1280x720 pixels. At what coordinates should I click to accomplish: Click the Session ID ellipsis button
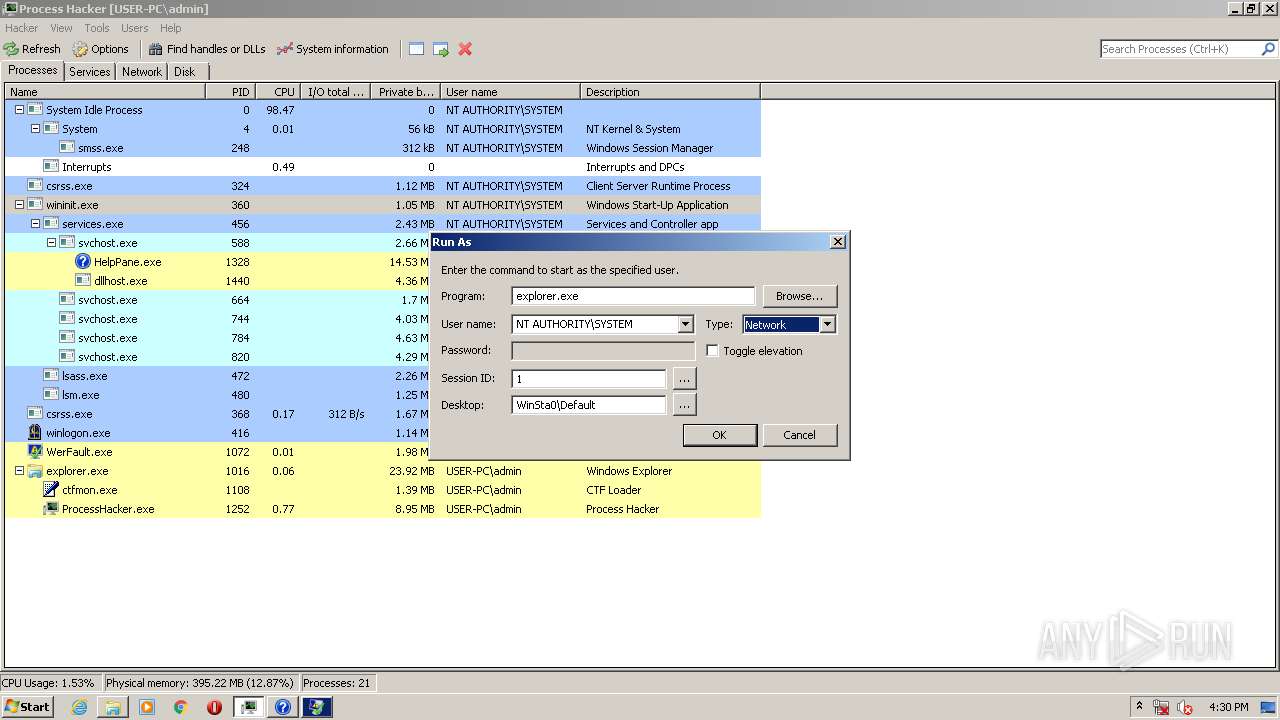(684, 379)
